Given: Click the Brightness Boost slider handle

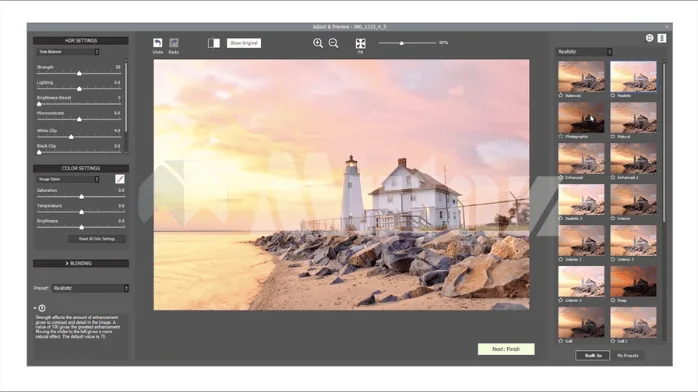Looking at the screenshot, I should [x=39, y=104].
